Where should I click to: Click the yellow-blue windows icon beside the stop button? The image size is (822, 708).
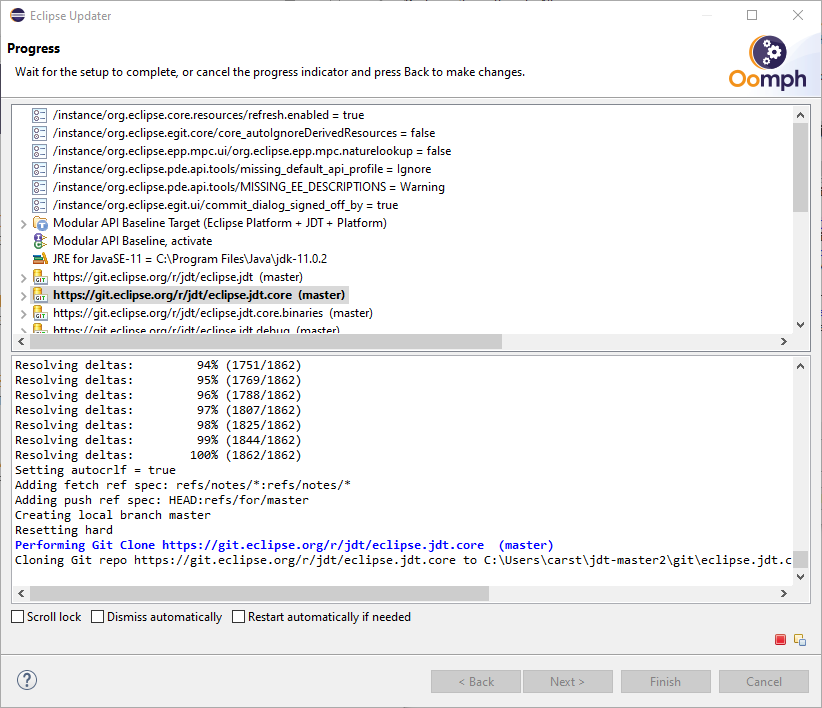(800, 640)
